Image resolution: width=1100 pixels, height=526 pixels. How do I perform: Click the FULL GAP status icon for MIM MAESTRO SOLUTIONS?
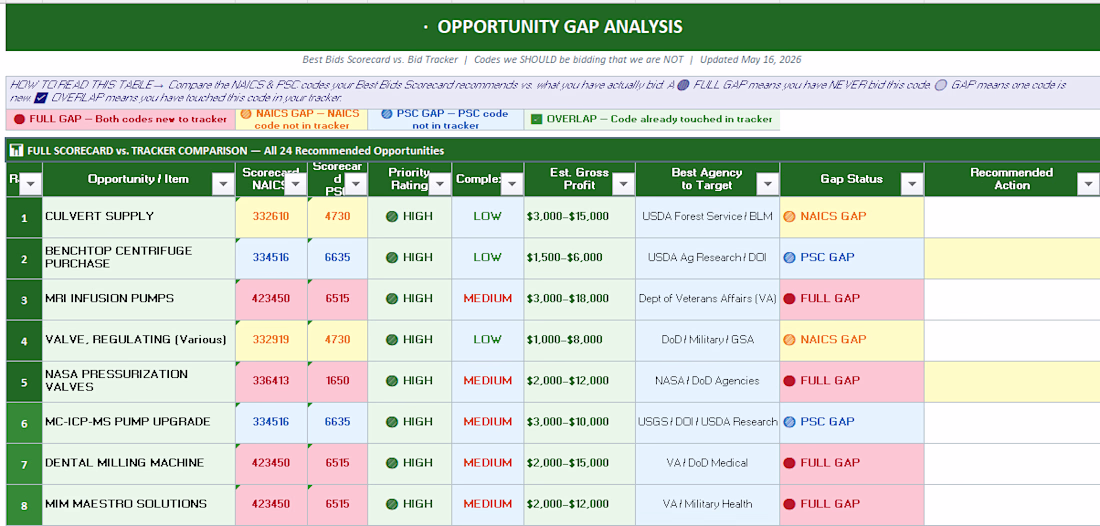point(789,504)
